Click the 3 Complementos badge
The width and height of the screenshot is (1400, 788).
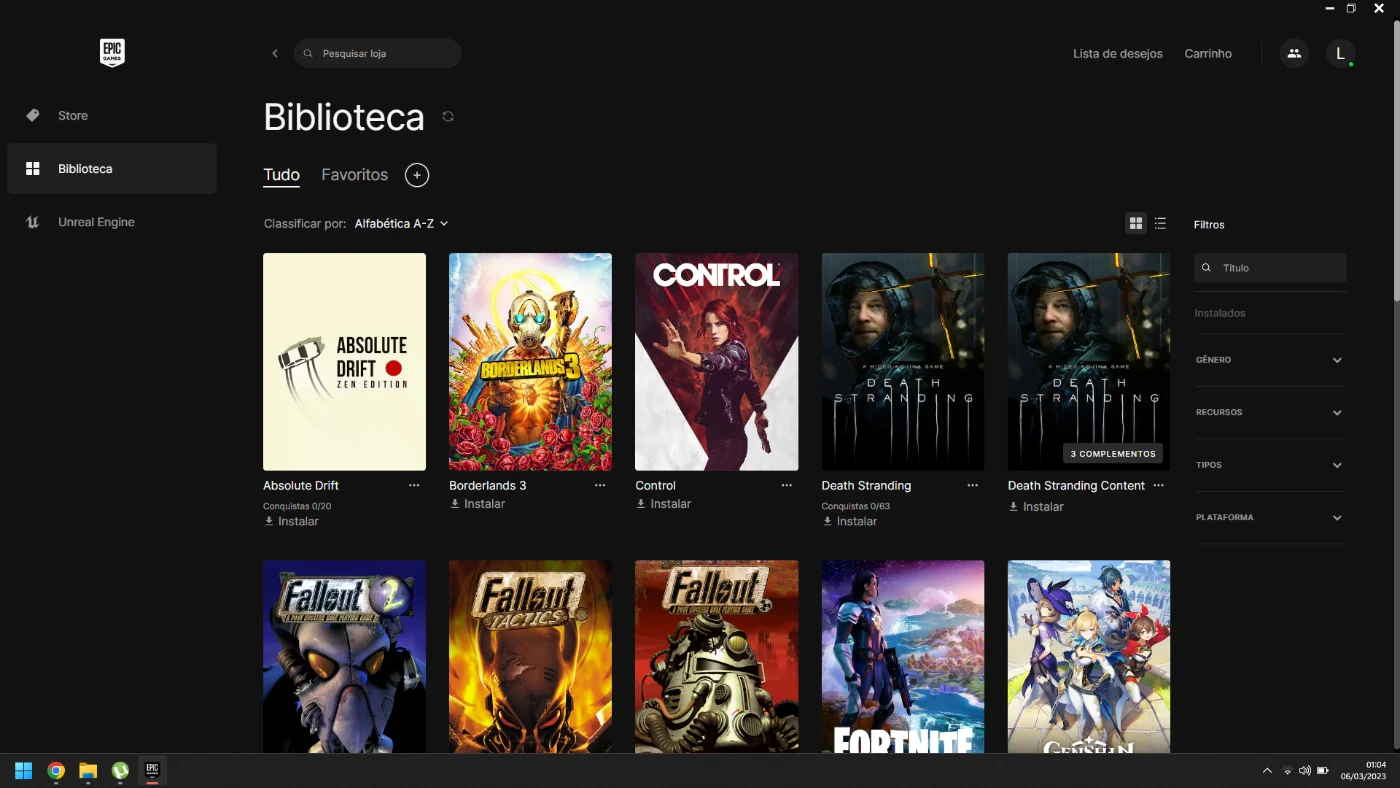1113,454
